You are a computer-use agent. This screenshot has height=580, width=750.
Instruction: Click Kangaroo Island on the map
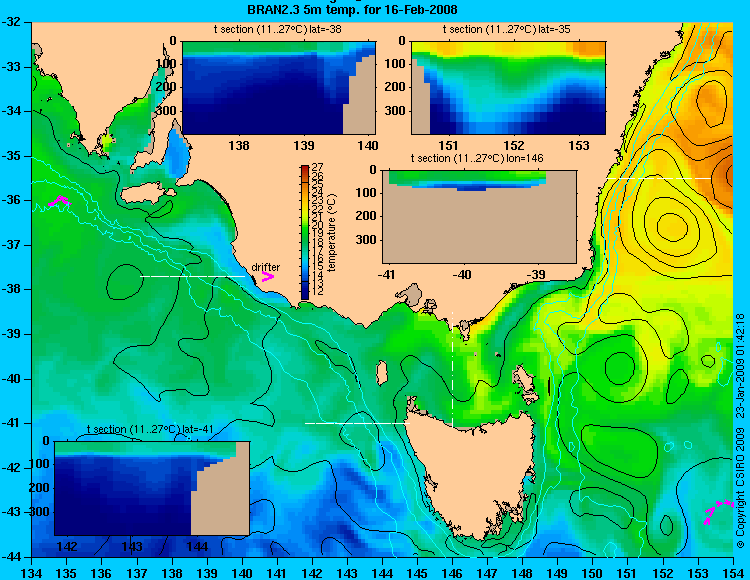click(x=147, y=193)
